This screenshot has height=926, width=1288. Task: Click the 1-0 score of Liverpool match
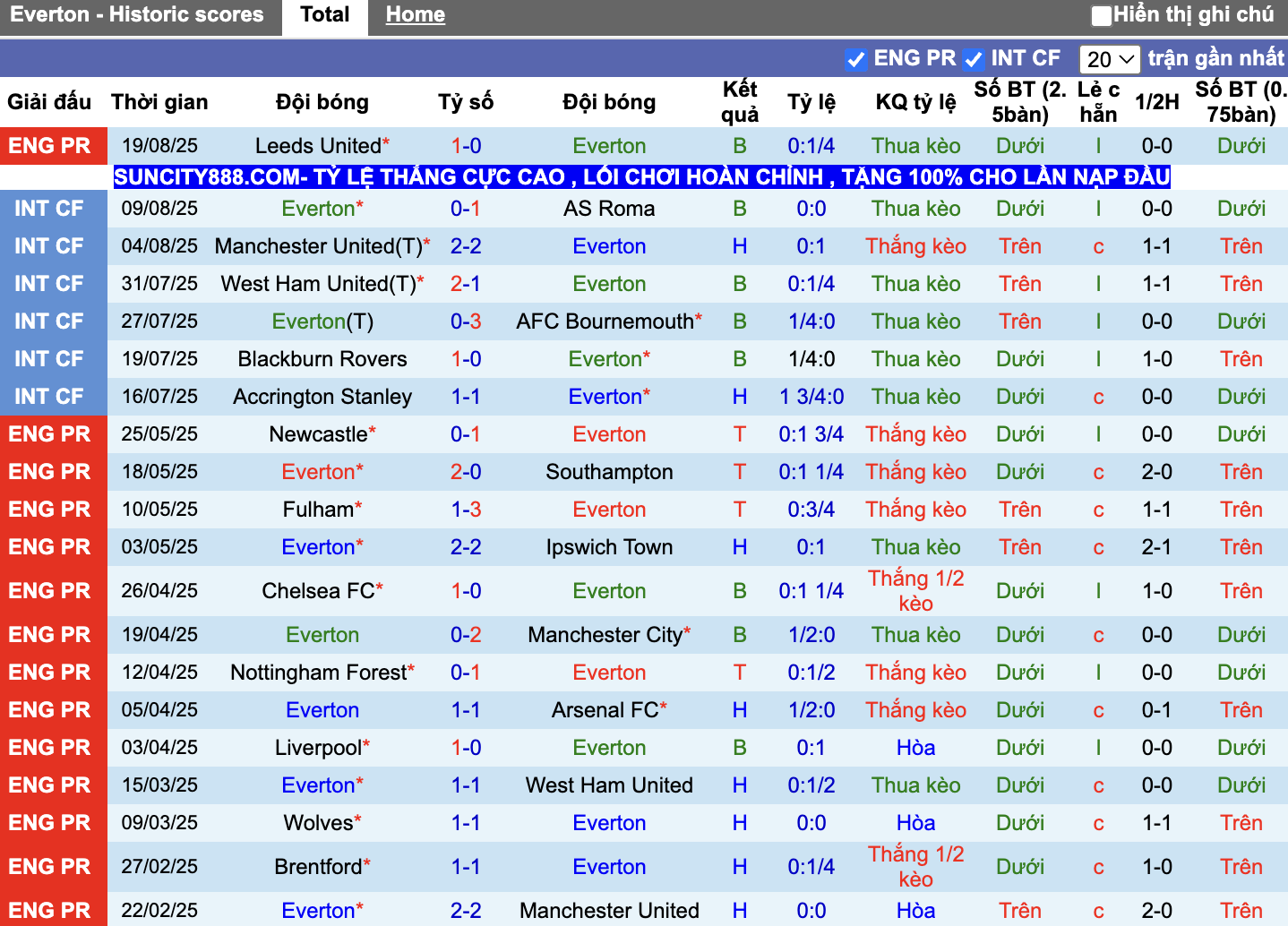pyautogui.click(x=466, y=748)
